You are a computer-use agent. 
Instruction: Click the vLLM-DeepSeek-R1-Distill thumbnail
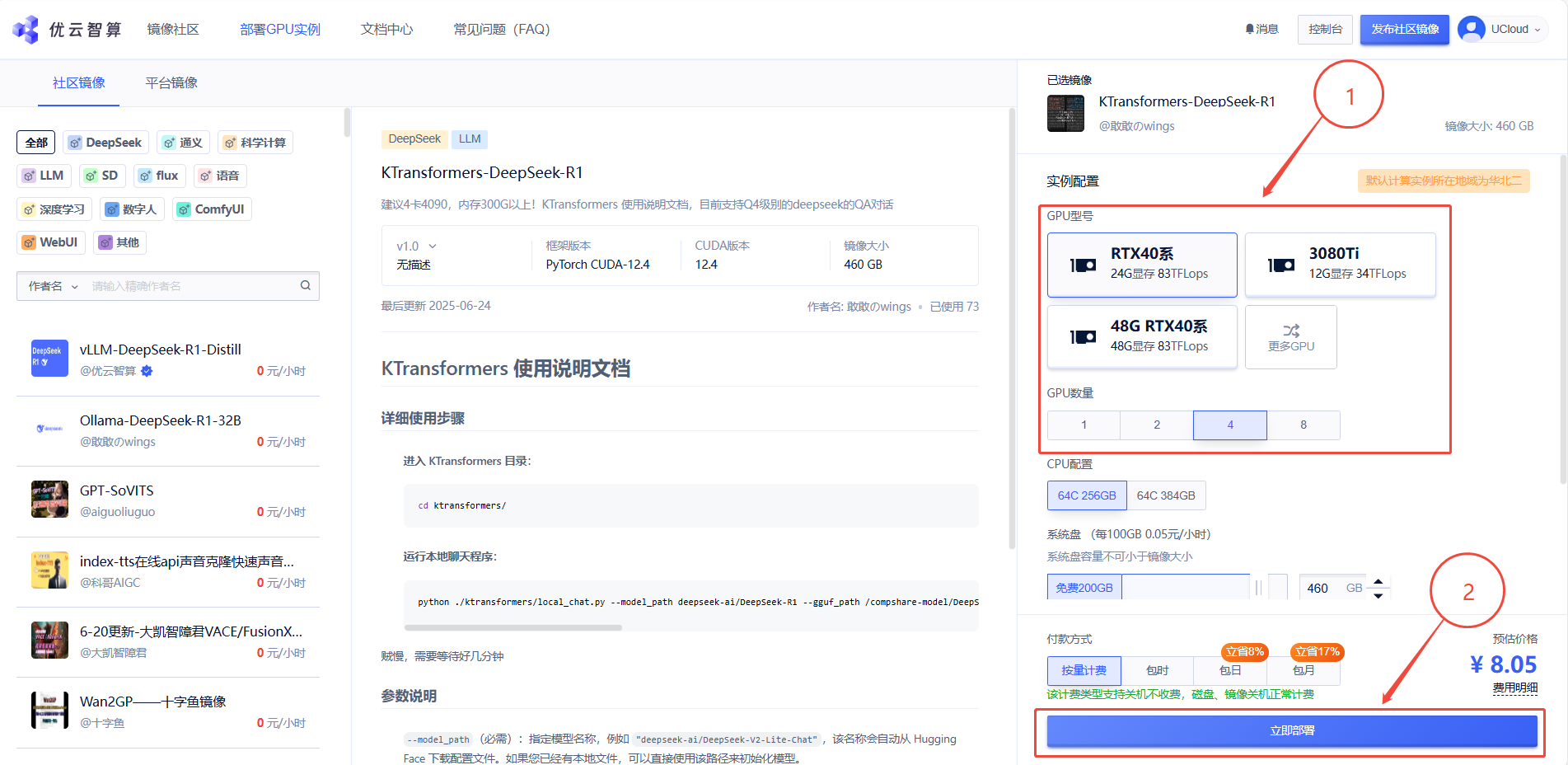[x=49, y=358]
